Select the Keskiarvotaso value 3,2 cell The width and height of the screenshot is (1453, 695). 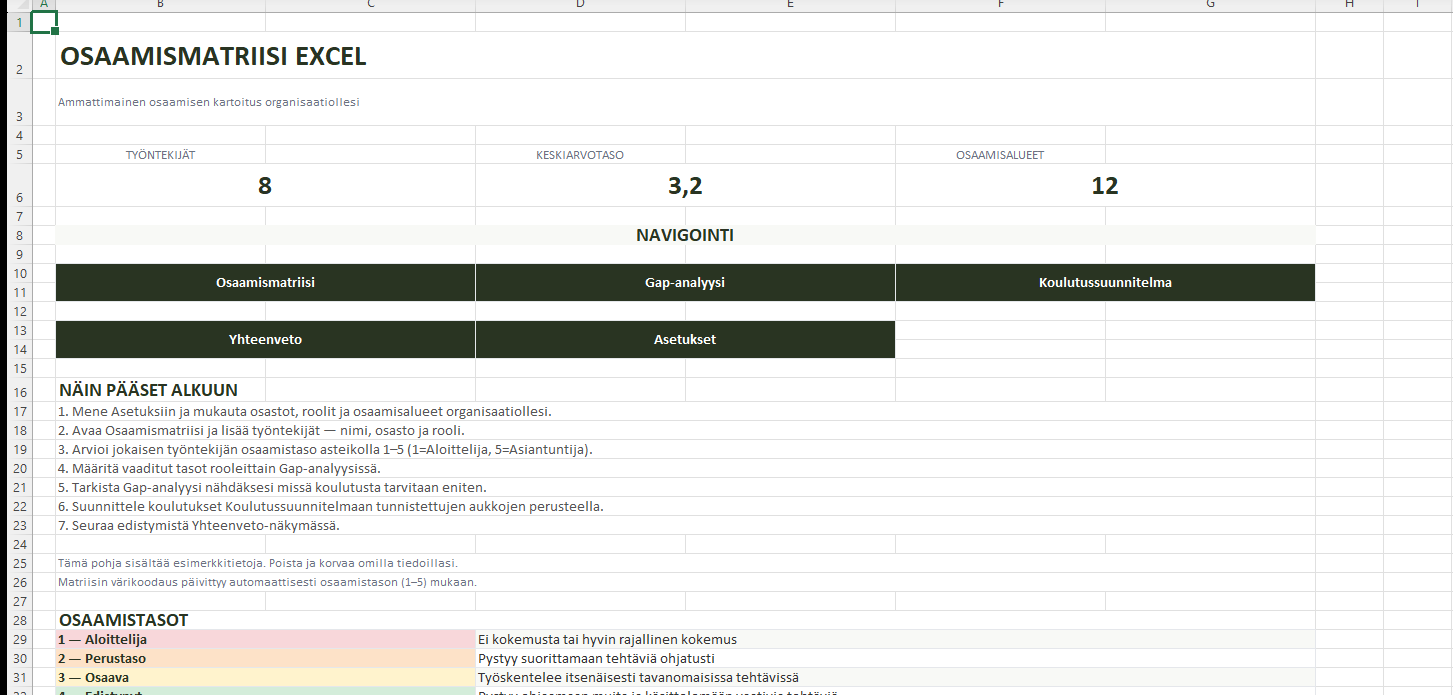[685, 186]
